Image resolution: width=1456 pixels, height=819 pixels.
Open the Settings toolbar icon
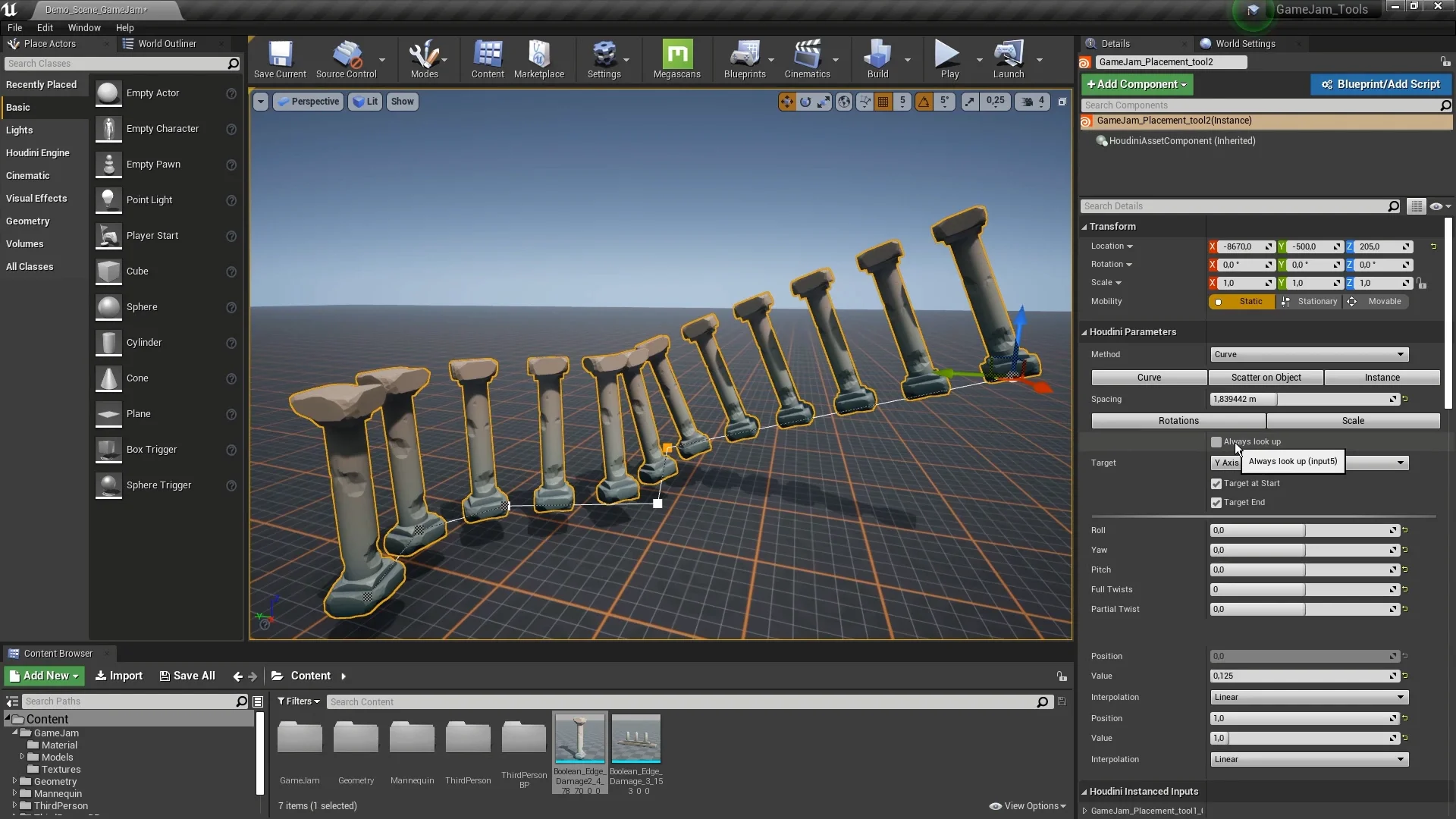pos(604,59)
